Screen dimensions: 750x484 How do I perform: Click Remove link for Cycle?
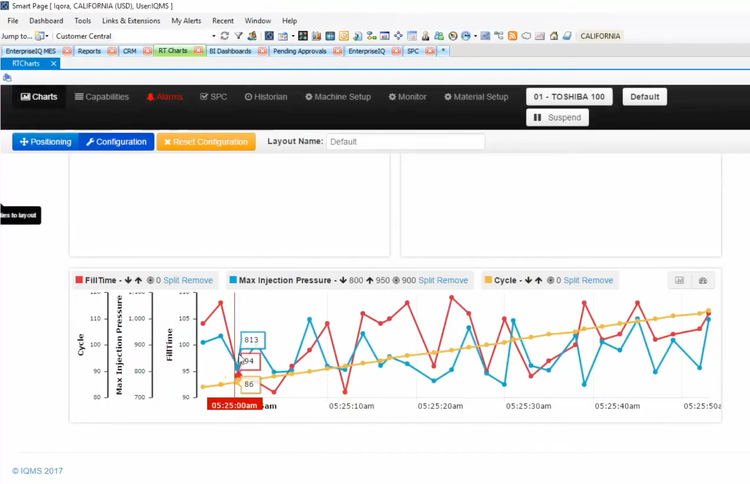click(597, 280)
